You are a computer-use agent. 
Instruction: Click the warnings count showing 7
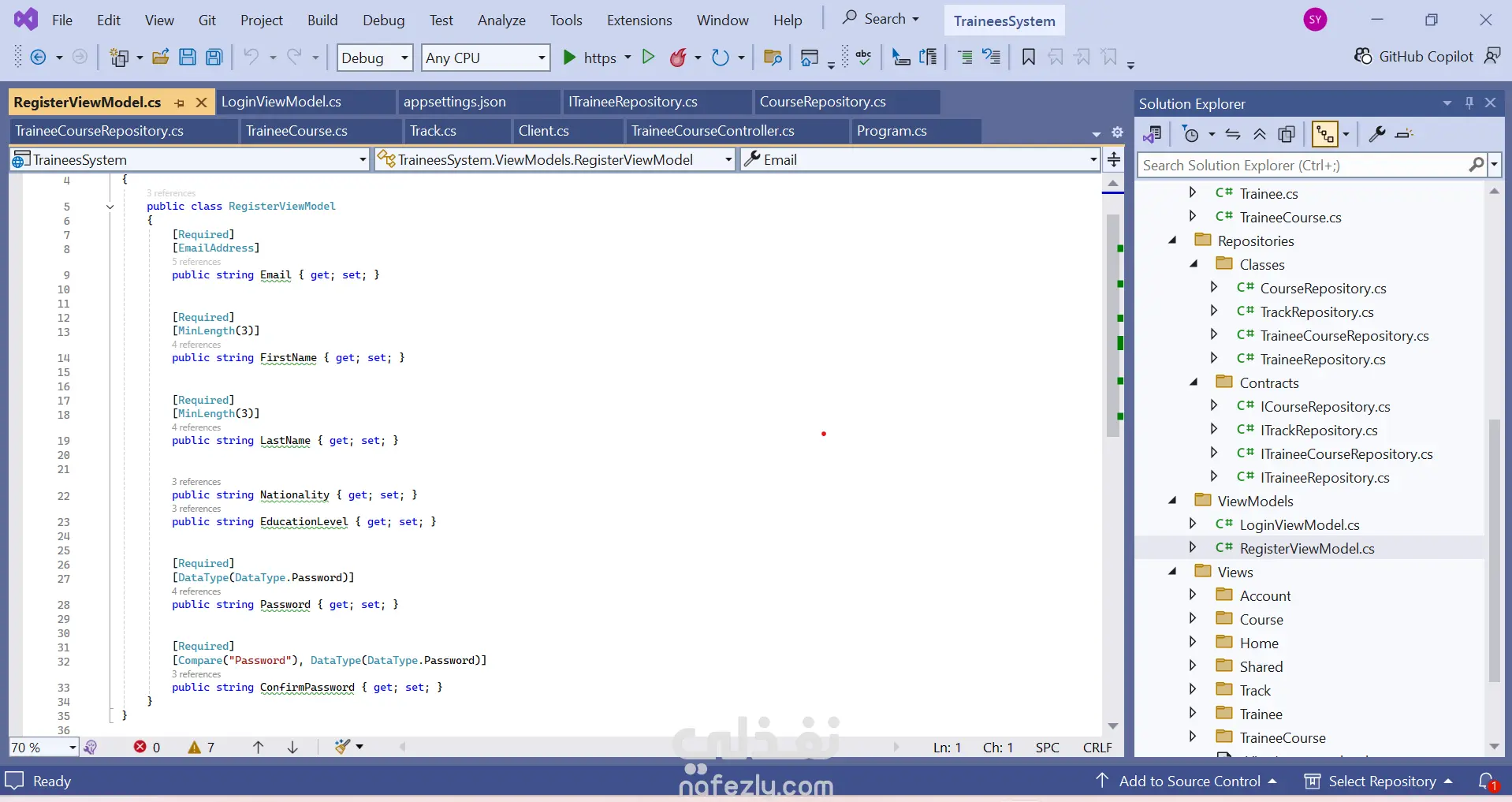coord(201,747)
